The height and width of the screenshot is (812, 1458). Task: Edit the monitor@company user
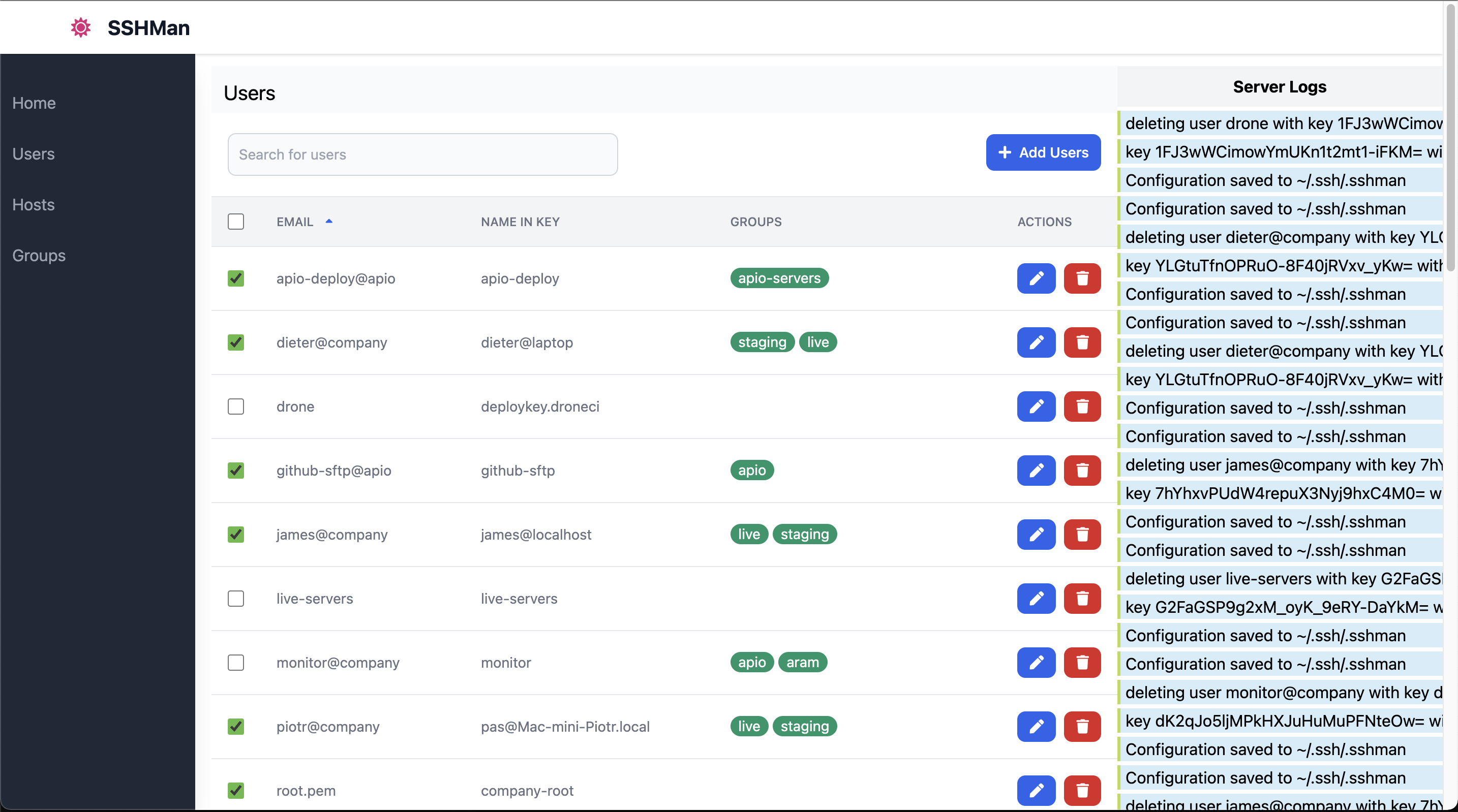(1036, 662)
